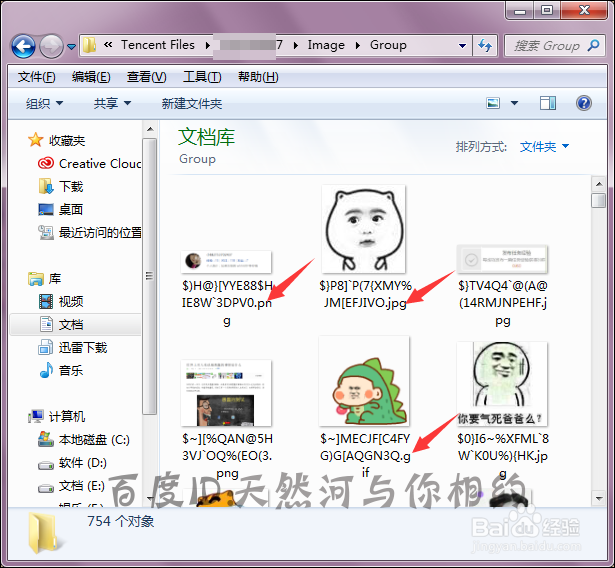Click file name $}P8]`P(7{XMY%JM[EFJIVO.jpg

click(365, 294)
